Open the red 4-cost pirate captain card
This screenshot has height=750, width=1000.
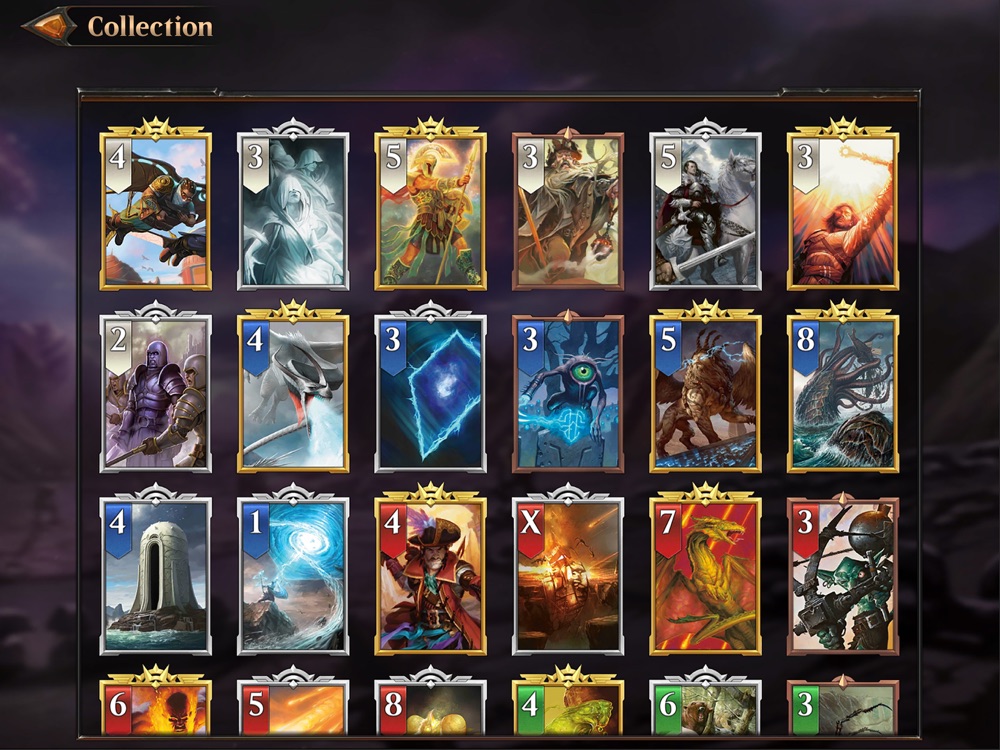[430, 570]
